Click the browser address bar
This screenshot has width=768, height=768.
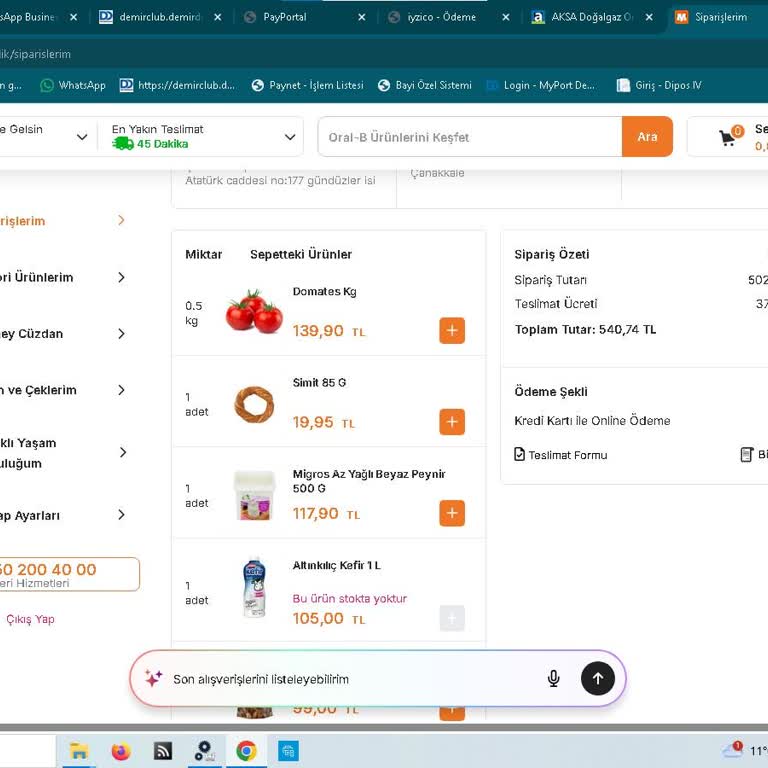[x=384, y=54]
